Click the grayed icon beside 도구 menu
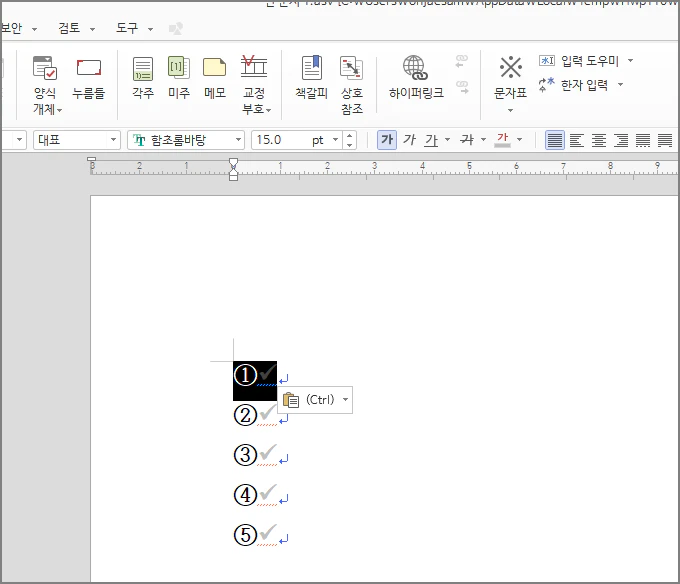680x584 pixels. 176,29
